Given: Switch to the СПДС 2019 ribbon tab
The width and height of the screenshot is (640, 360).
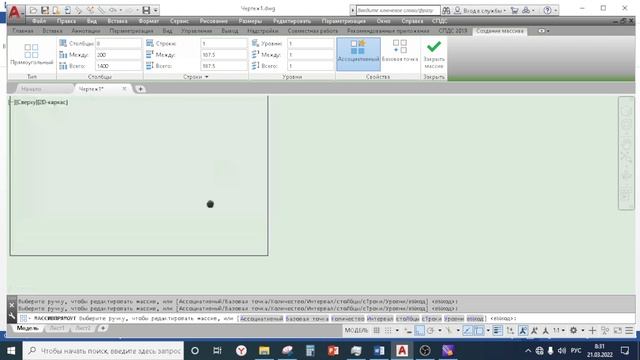Looking at the screenshot, I should click(x=453, y=31).
